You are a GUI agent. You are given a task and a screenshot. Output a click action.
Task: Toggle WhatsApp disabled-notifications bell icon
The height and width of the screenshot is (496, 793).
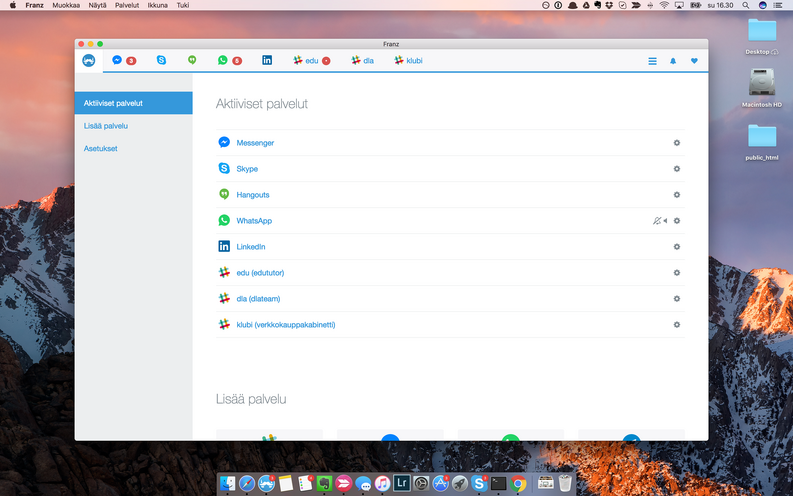point(656,221)
